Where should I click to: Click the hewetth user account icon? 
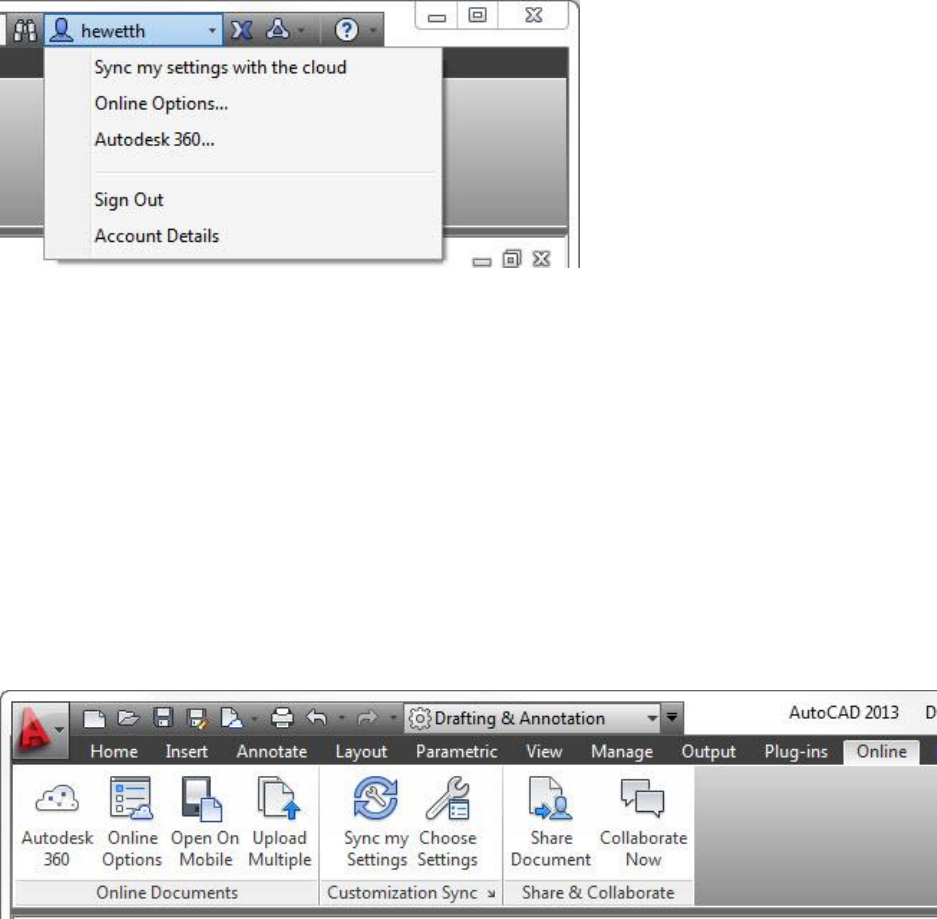pyautogui.click(x=61, y=30)
